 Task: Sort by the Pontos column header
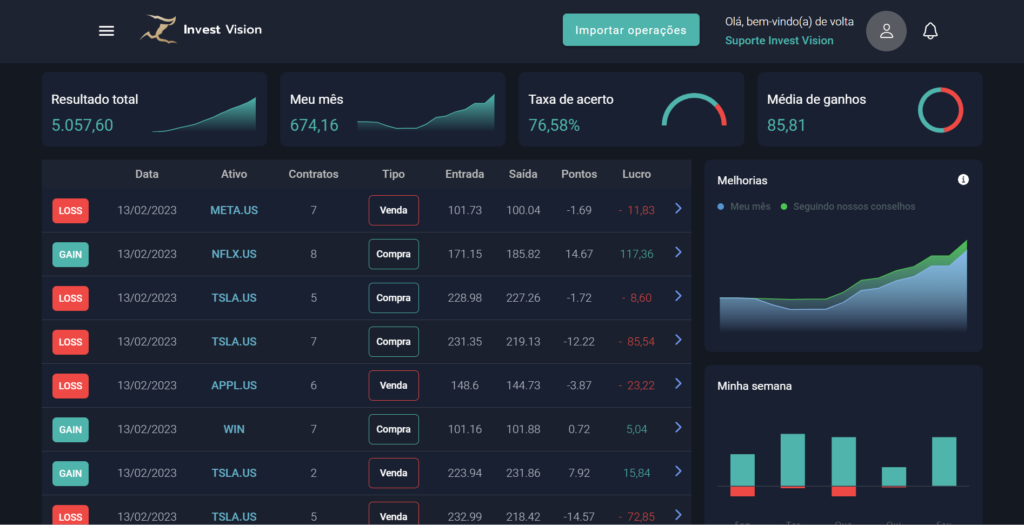579,174
